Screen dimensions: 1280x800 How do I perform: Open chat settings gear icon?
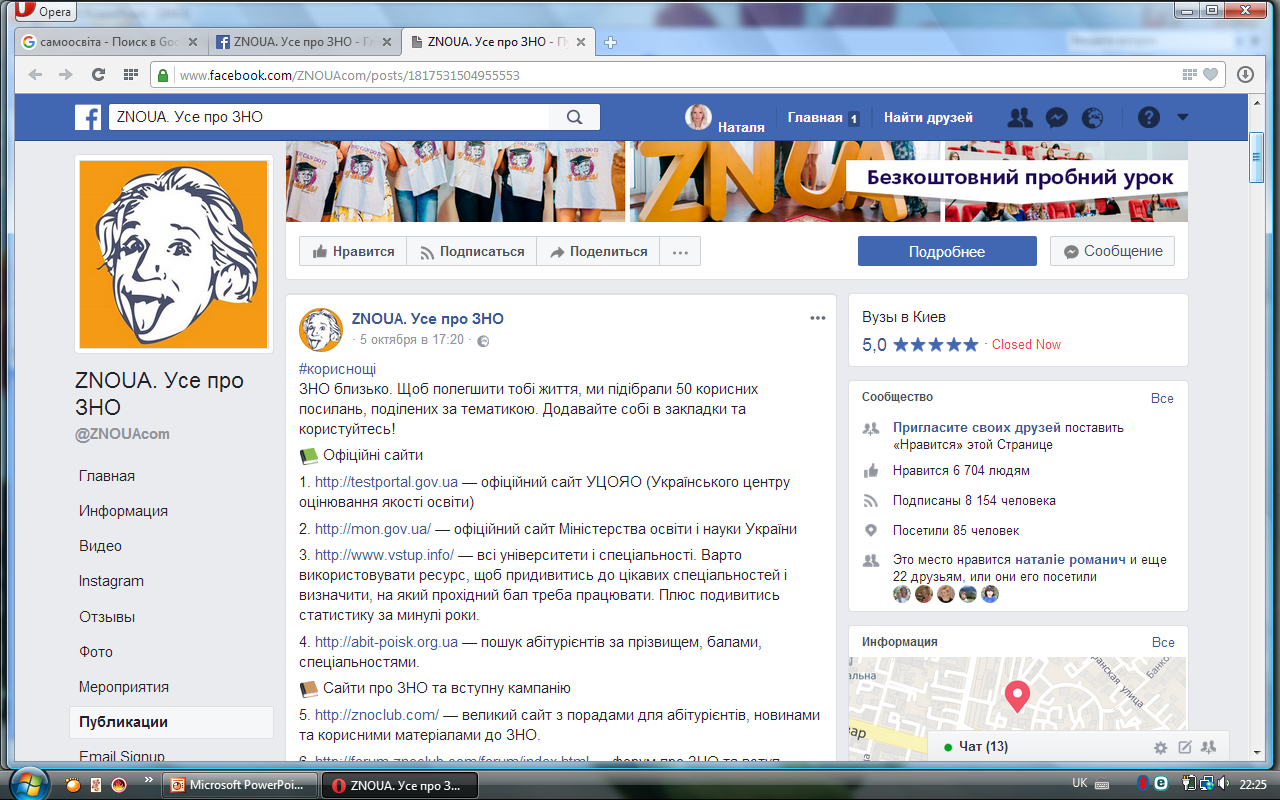1160,747
